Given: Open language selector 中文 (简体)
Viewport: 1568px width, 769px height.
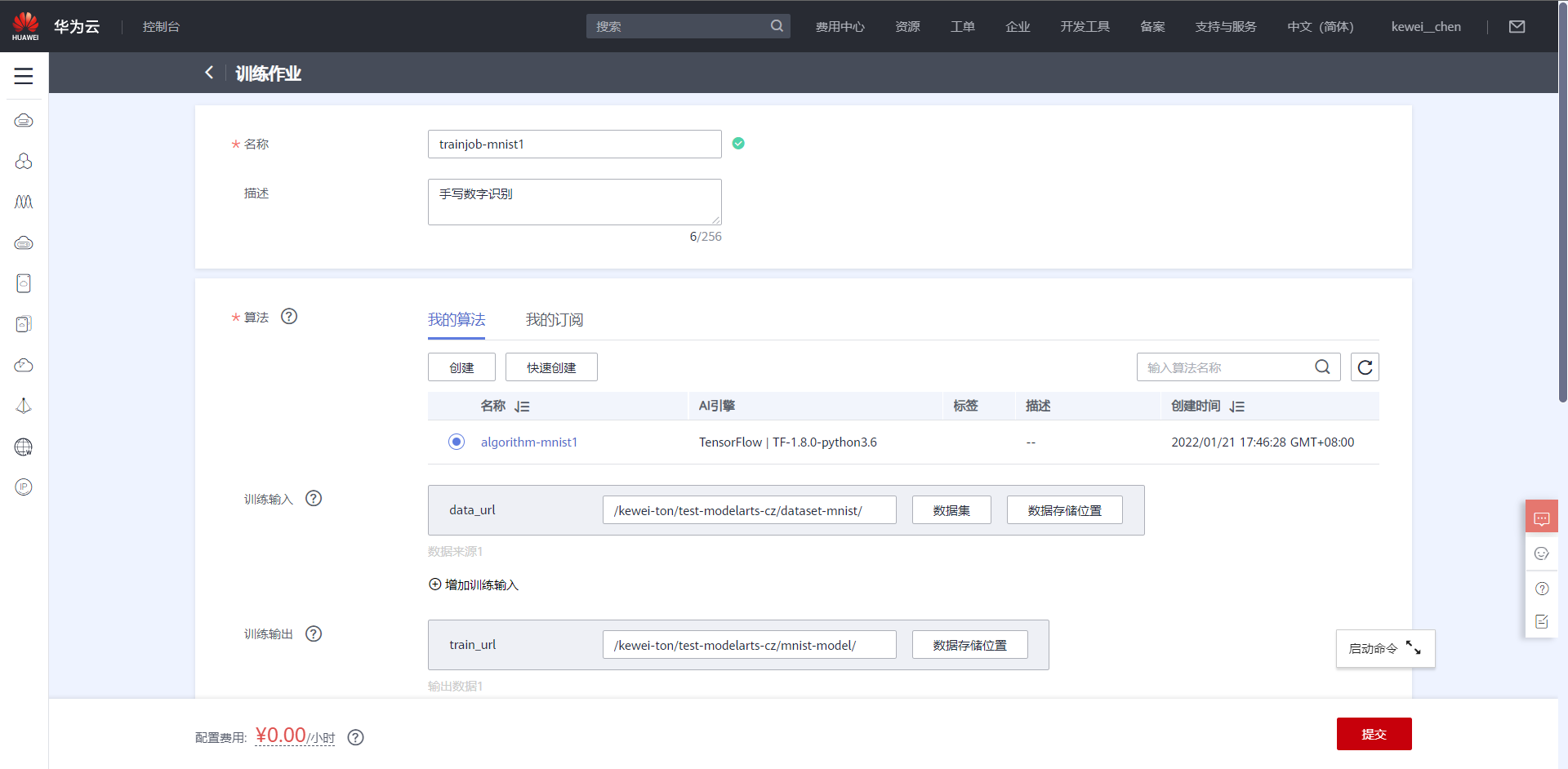Looking at the screenshot, I should 1320,26.
